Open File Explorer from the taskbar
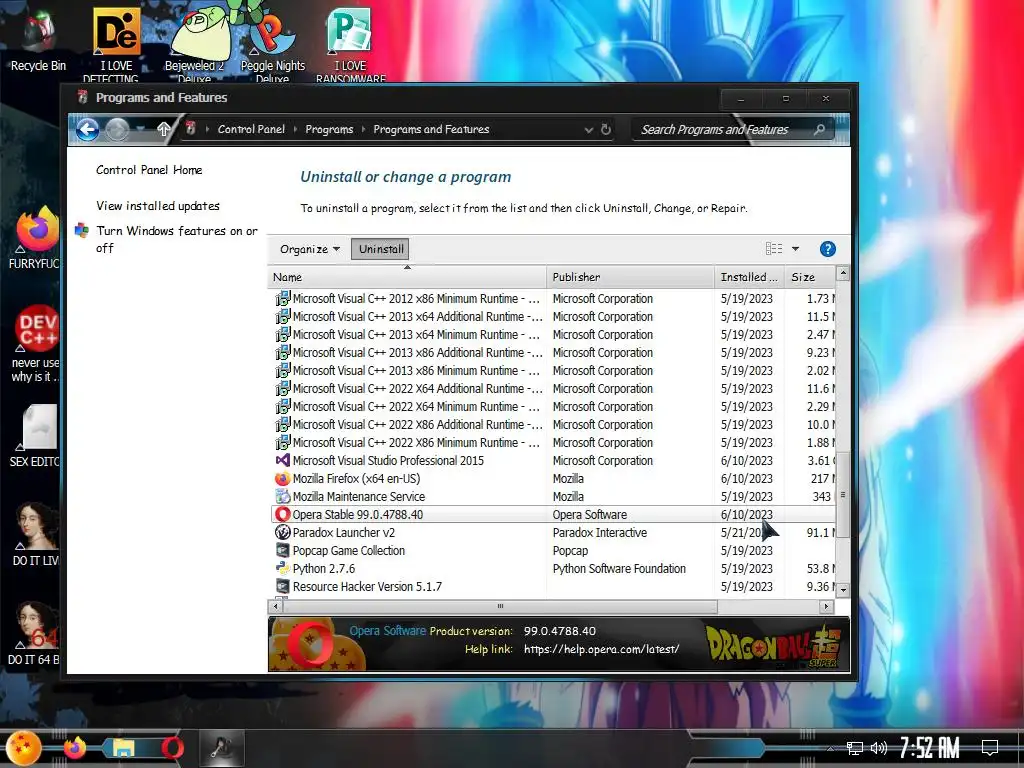Viewport: 1024px width, 768px height. point(123,748)
